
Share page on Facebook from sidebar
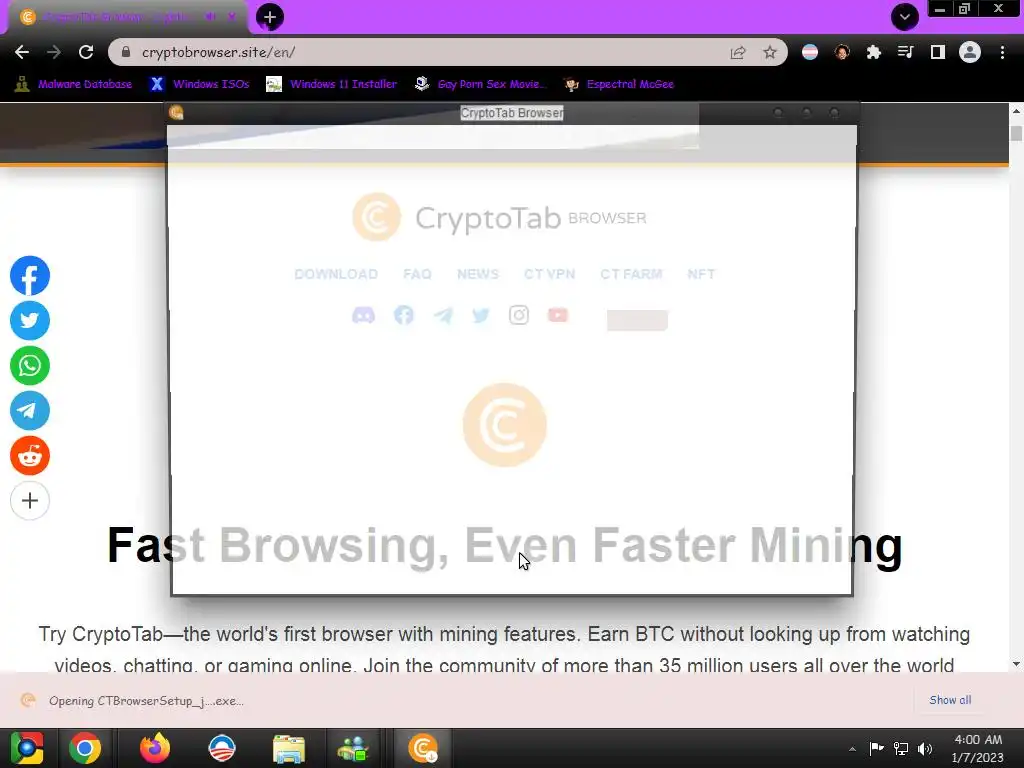(x=29, y=276)
